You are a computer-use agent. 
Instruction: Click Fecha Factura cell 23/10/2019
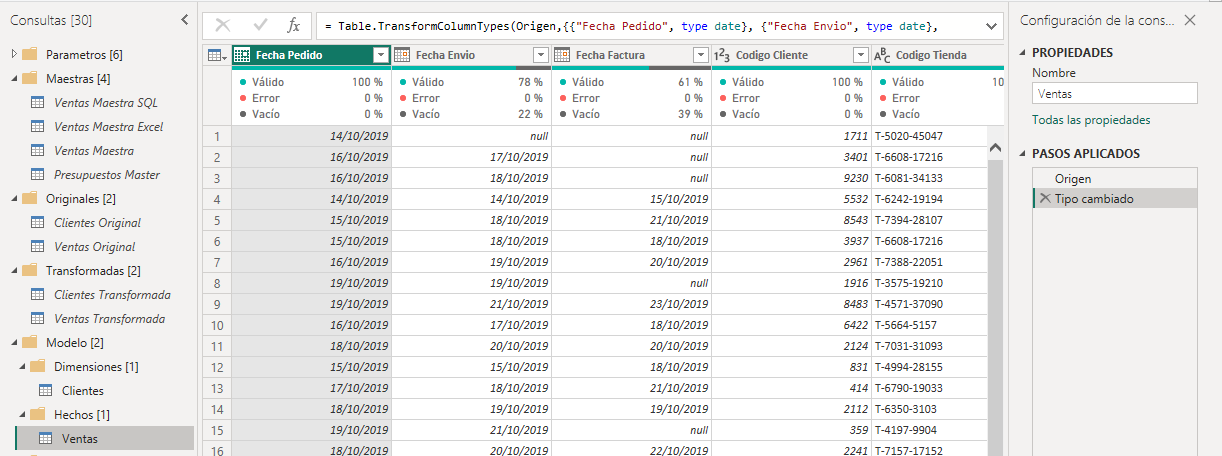[x=631, y=304]
